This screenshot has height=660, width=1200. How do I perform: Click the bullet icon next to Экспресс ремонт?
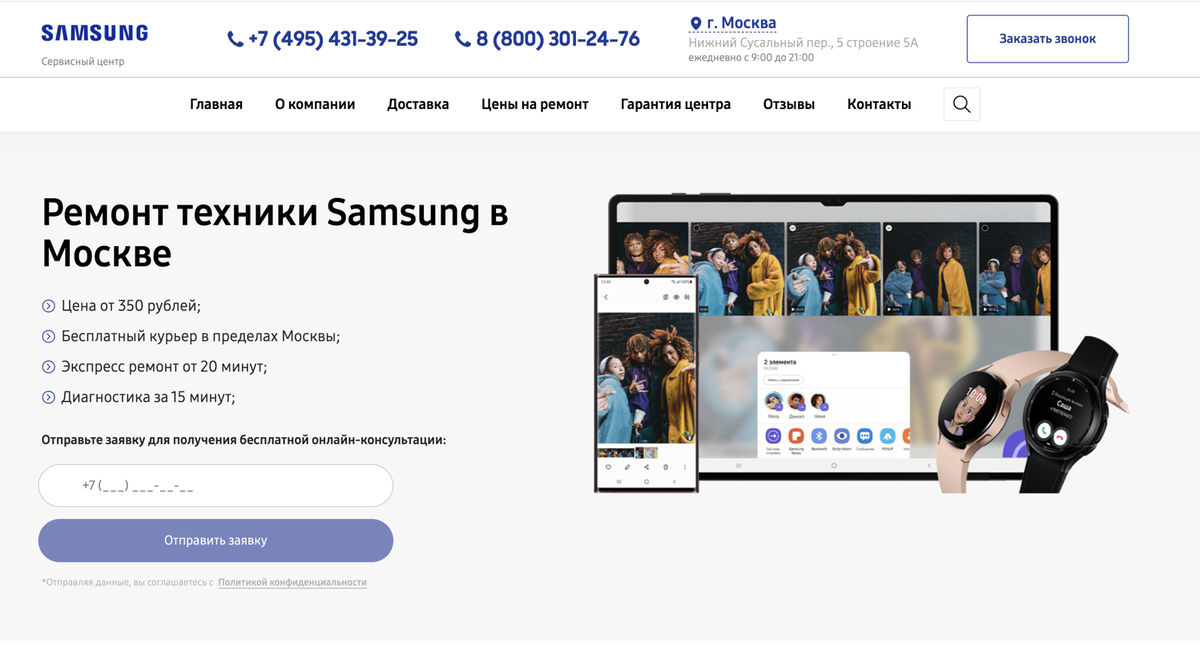48,367
